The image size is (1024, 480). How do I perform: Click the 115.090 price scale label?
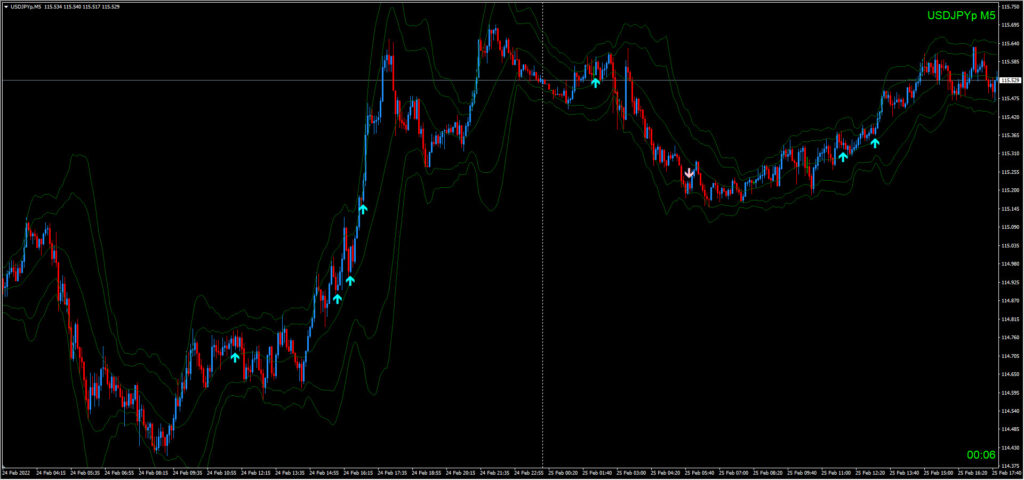(1010, 227)
